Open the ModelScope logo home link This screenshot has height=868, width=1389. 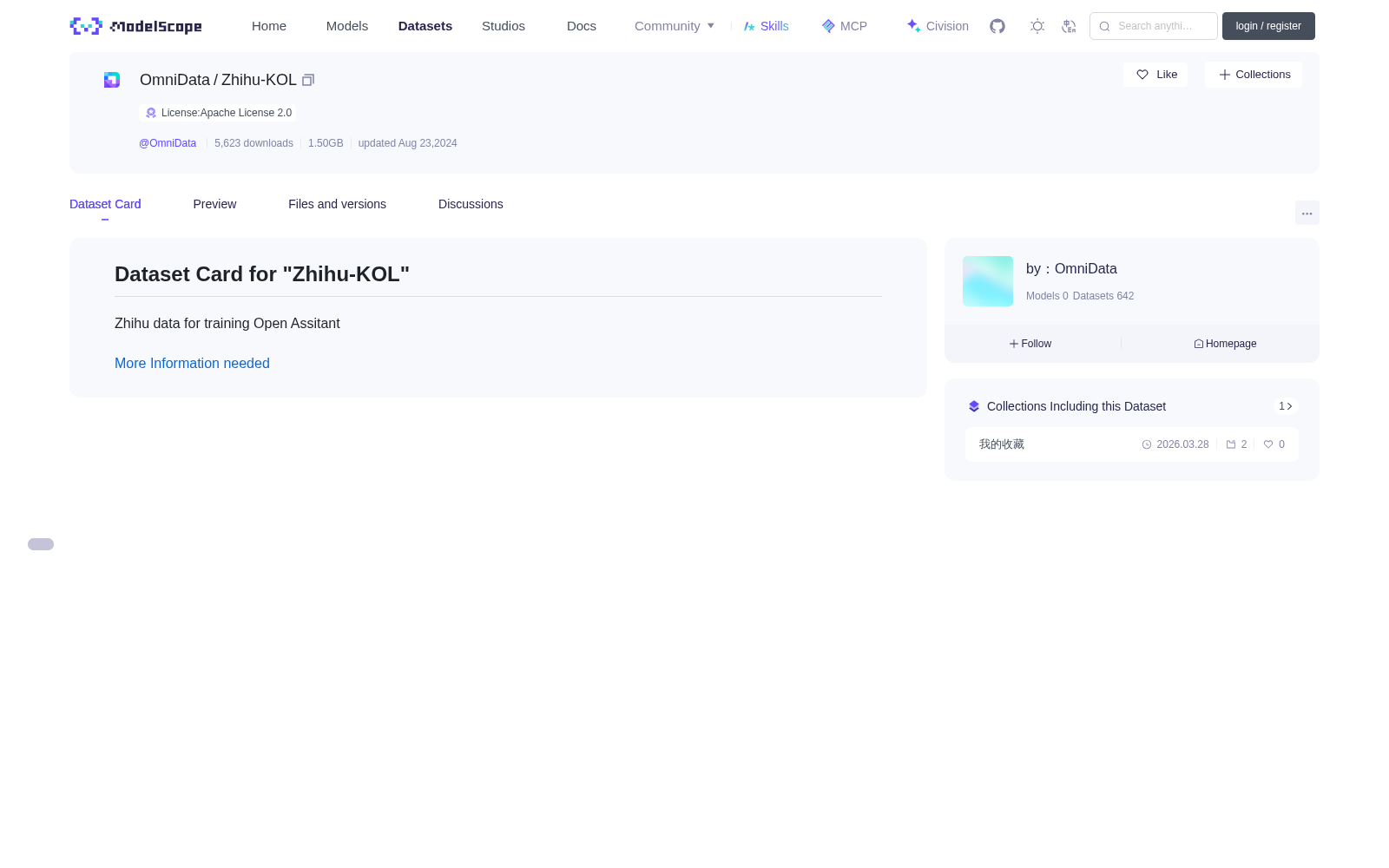tap(135, 26)
